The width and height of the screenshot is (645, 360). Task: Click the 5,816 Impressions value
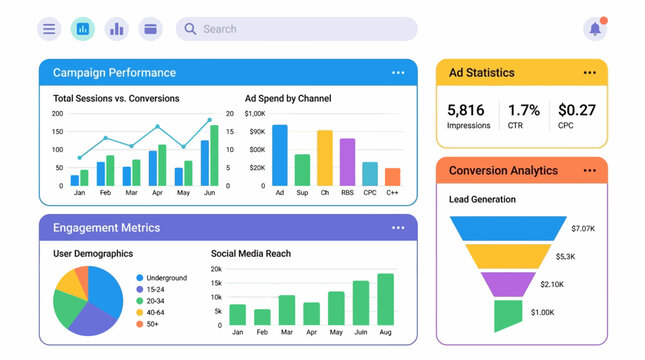click(x=466, y=110)
